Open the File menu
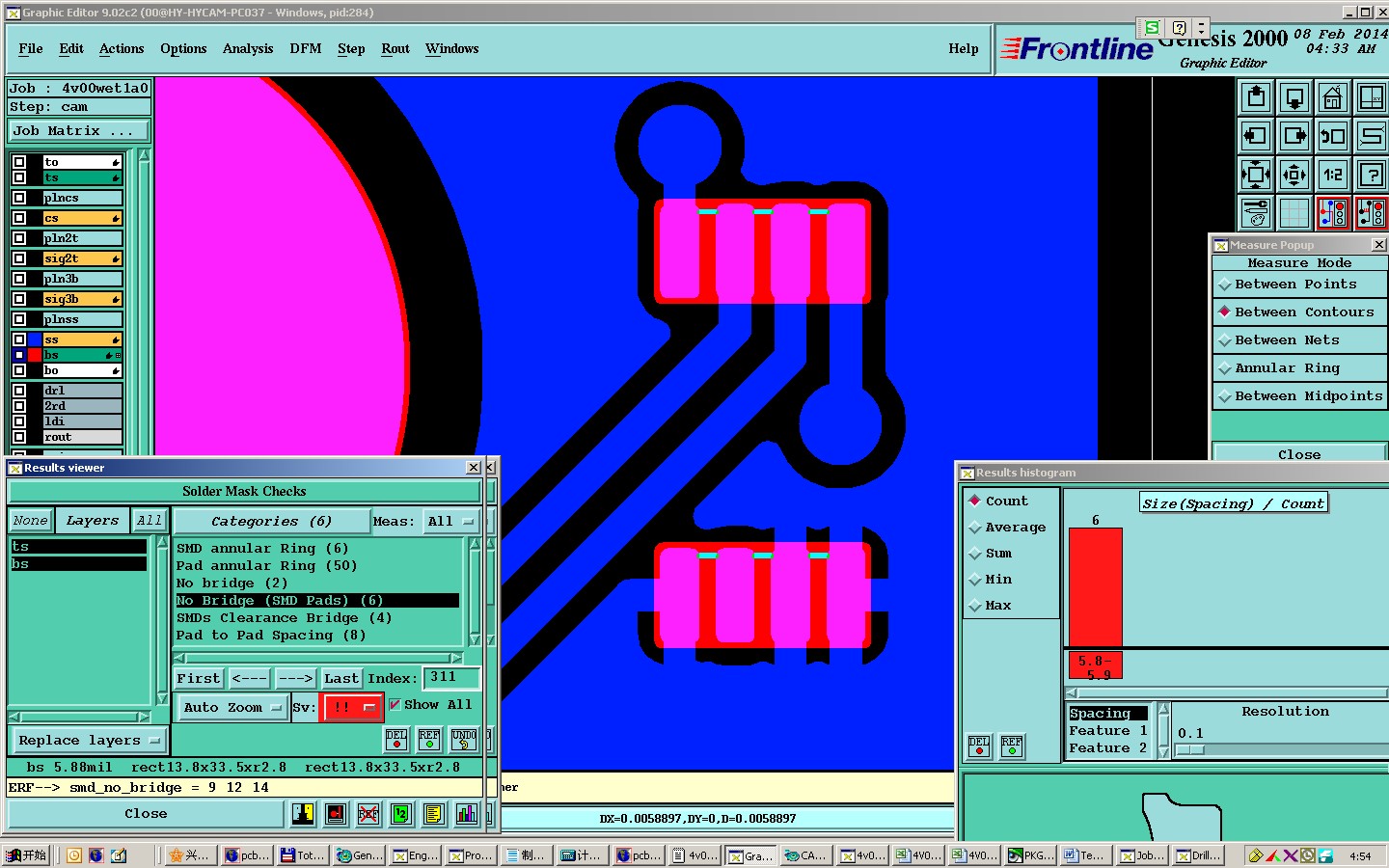The height and width of the screenshot is (868, 1389). coord(31,49)
